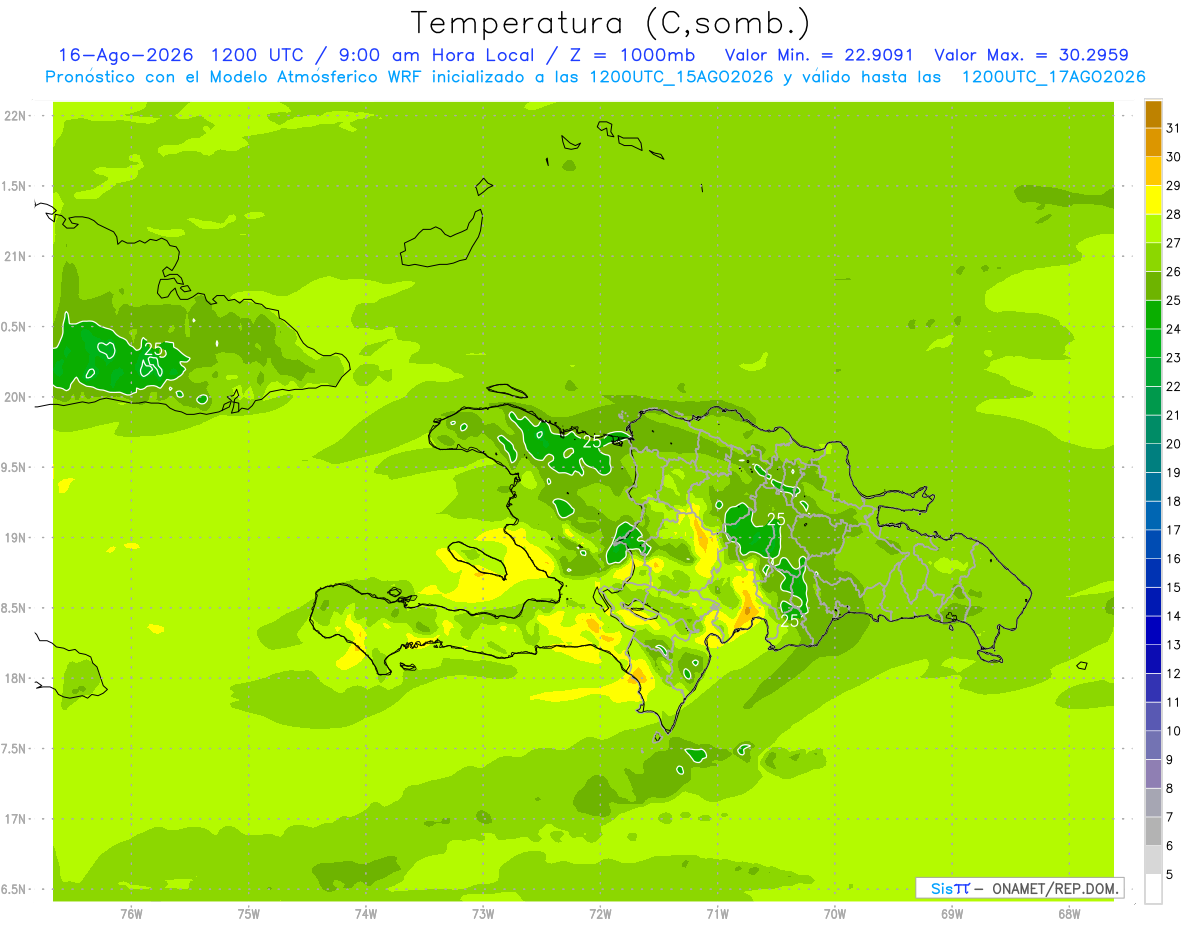Click the color bar label "18"
This screenshot has height=927, width=1200.
click(x=1173, y=501)
